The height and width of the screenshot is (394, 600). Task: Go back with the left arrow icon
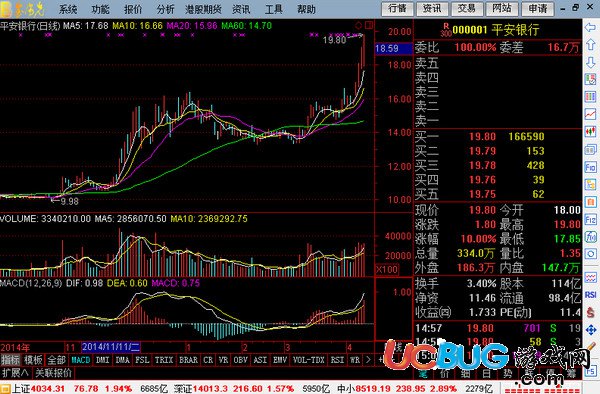pos(590,27)
